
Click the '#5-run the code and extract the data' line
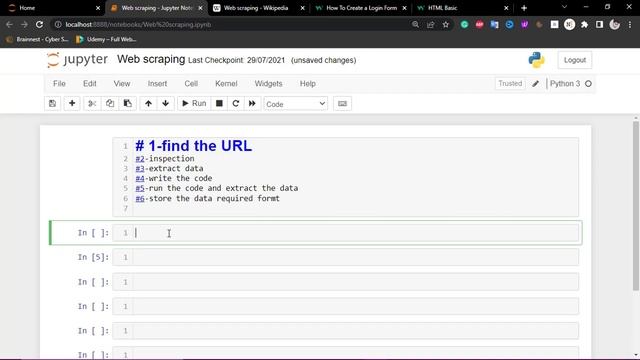click(217, 188)
